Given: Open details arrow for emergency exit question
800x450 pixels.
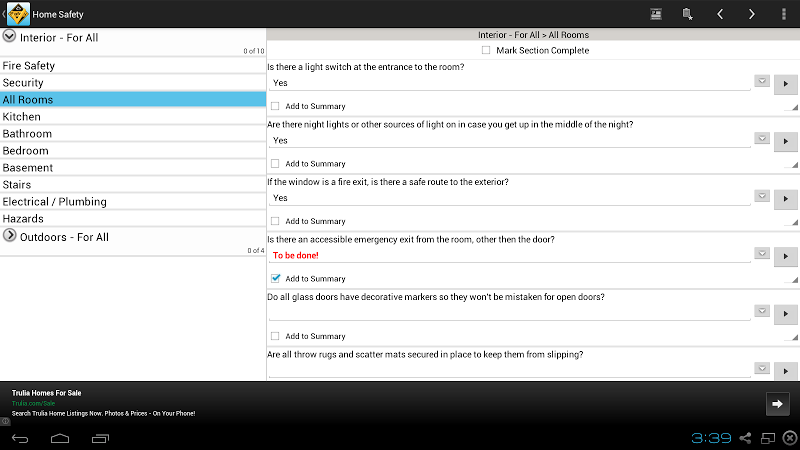Looking at the screenshot, I should pos(786,256).
